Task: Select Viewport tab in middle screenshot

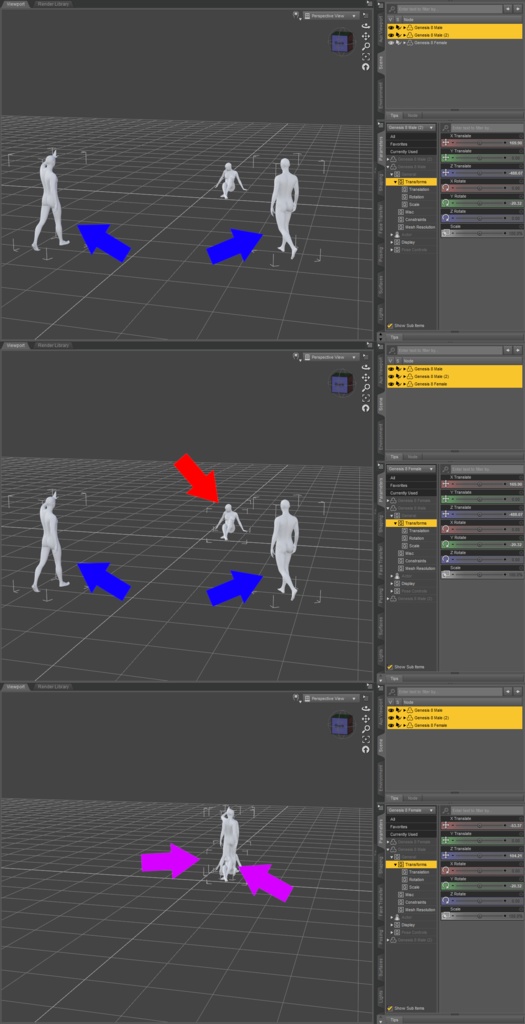Action: click(14, 345)
